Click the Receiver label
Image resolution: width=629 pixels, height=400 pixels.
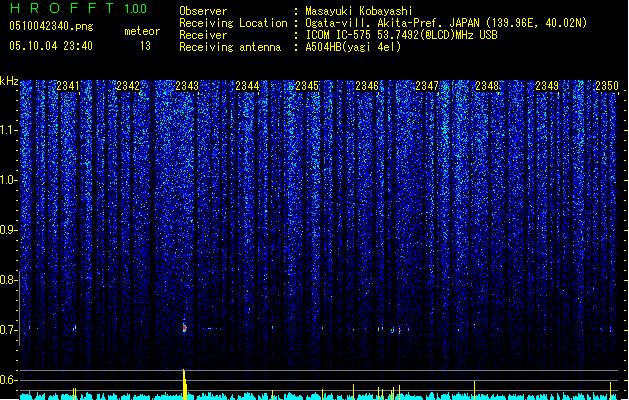click(x=203, y=35)
